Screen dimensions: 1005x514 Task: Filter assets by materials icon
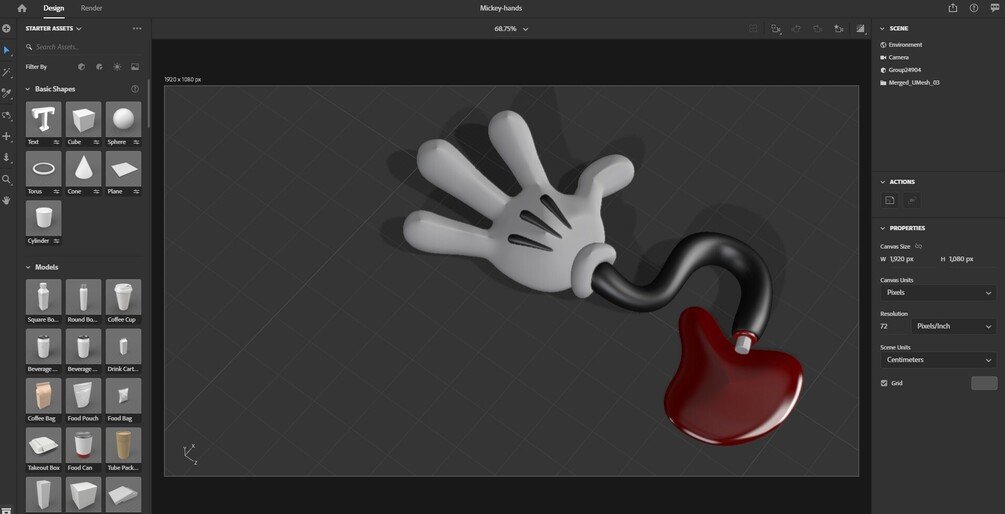point(99,67)
